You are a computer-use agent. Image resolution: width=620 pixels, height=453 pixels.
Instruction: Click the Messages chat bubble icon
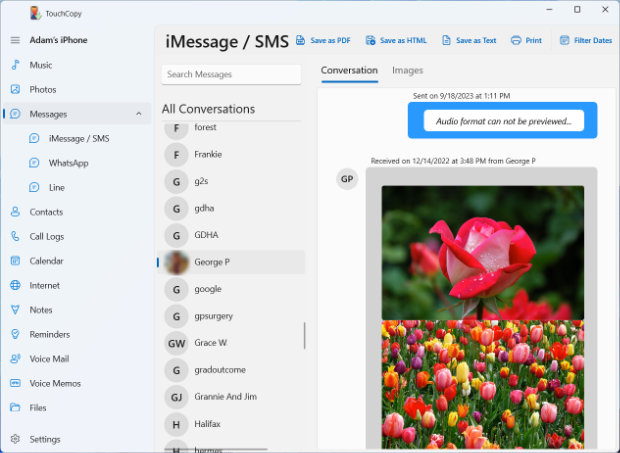[x=15, y=114]
